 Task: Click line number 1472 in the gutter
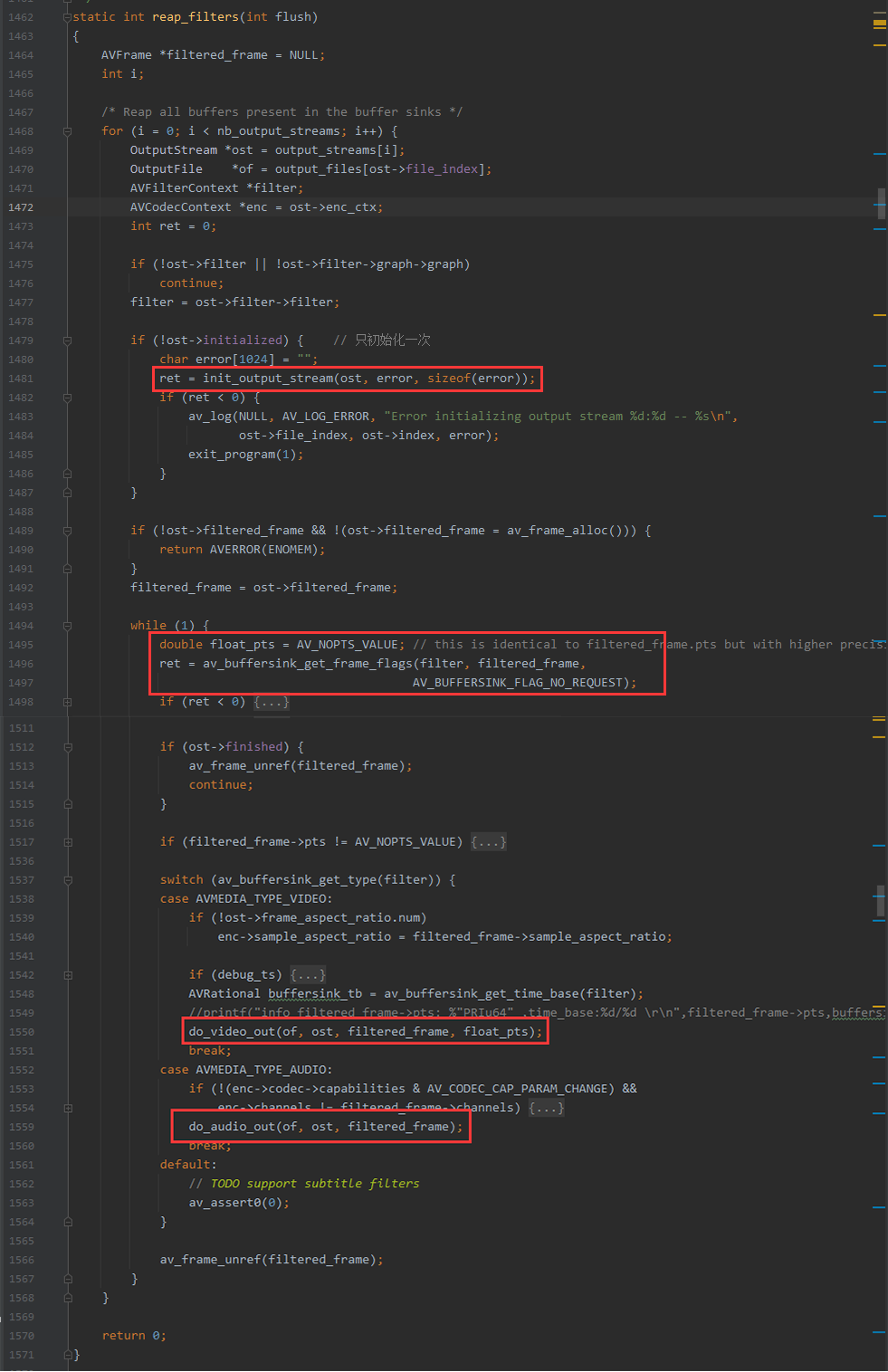click(x=21, y=207)
